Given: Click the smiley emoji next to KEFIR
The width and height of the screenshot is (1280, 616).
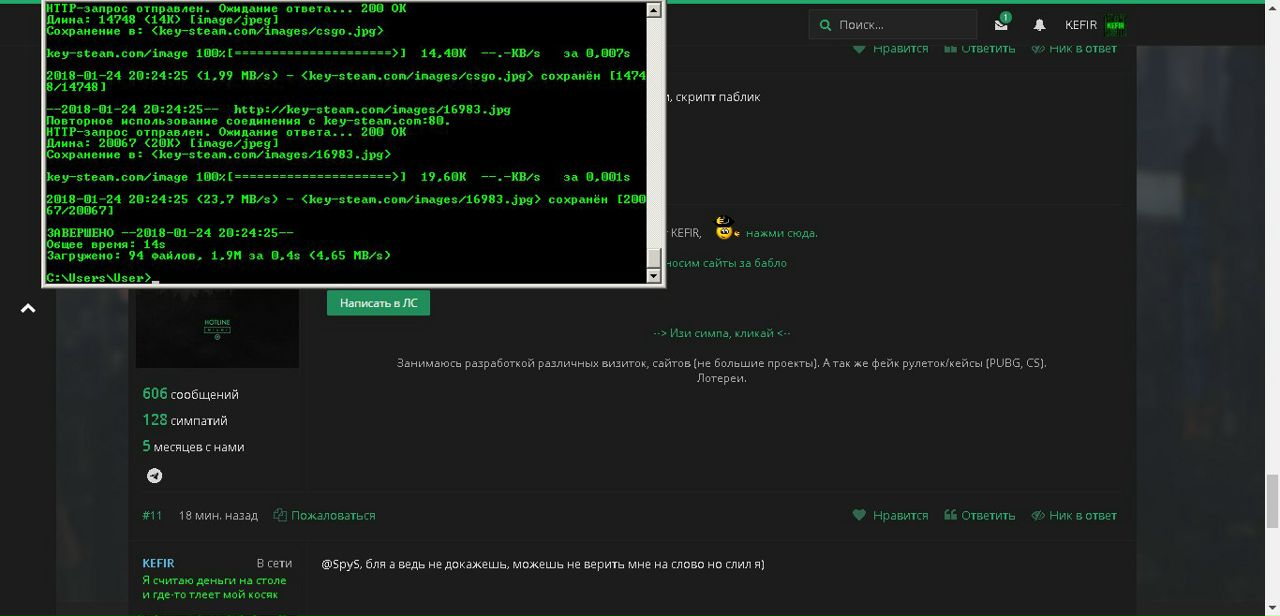Looking at the screenshot, I should click(x=727, y=231).
